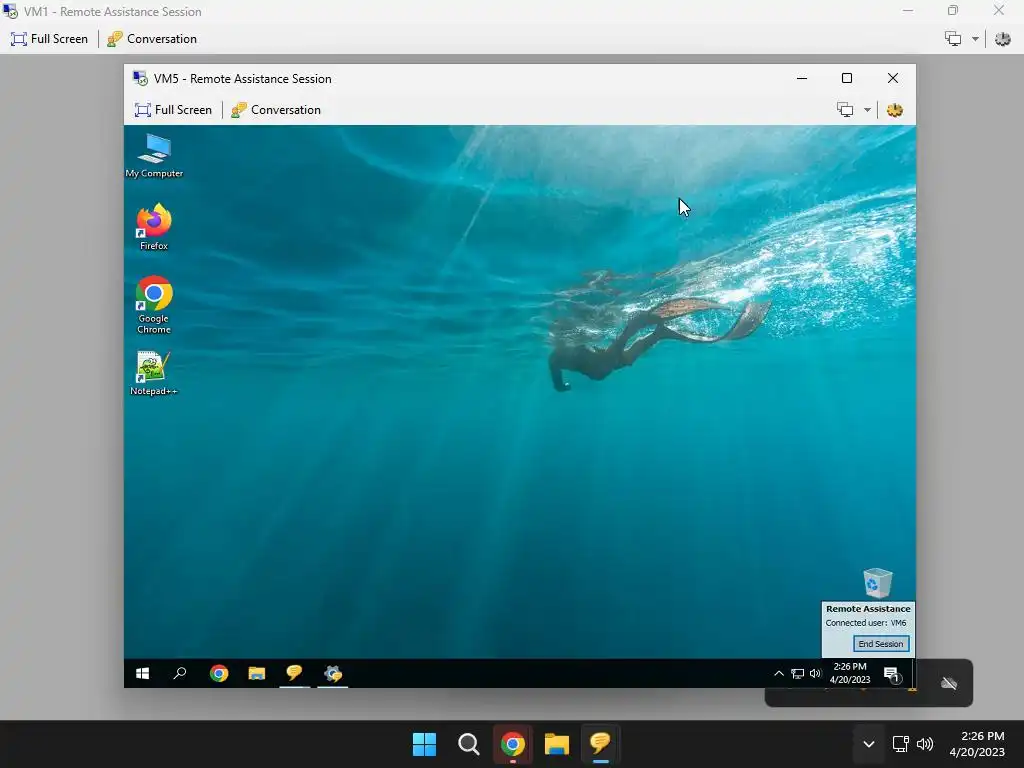Click VM5 window title bar icon
Image resolution: width=1024 pixels, height=768 pixels.
(x=140, y=78)
